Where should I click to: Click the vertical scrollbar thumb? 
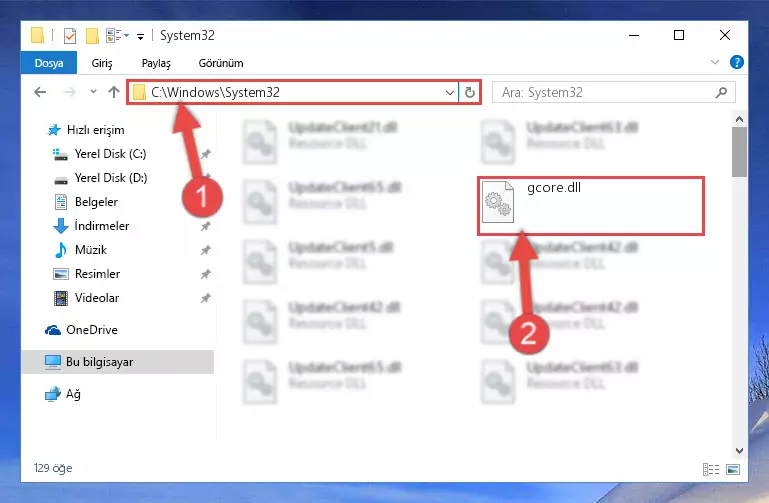740,152
